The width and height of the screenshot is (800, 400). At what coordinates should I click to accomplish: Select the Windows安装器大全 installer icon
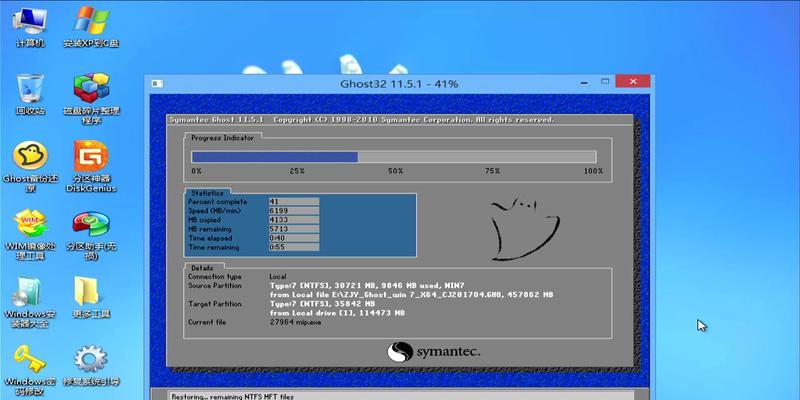tap(31, 302)
